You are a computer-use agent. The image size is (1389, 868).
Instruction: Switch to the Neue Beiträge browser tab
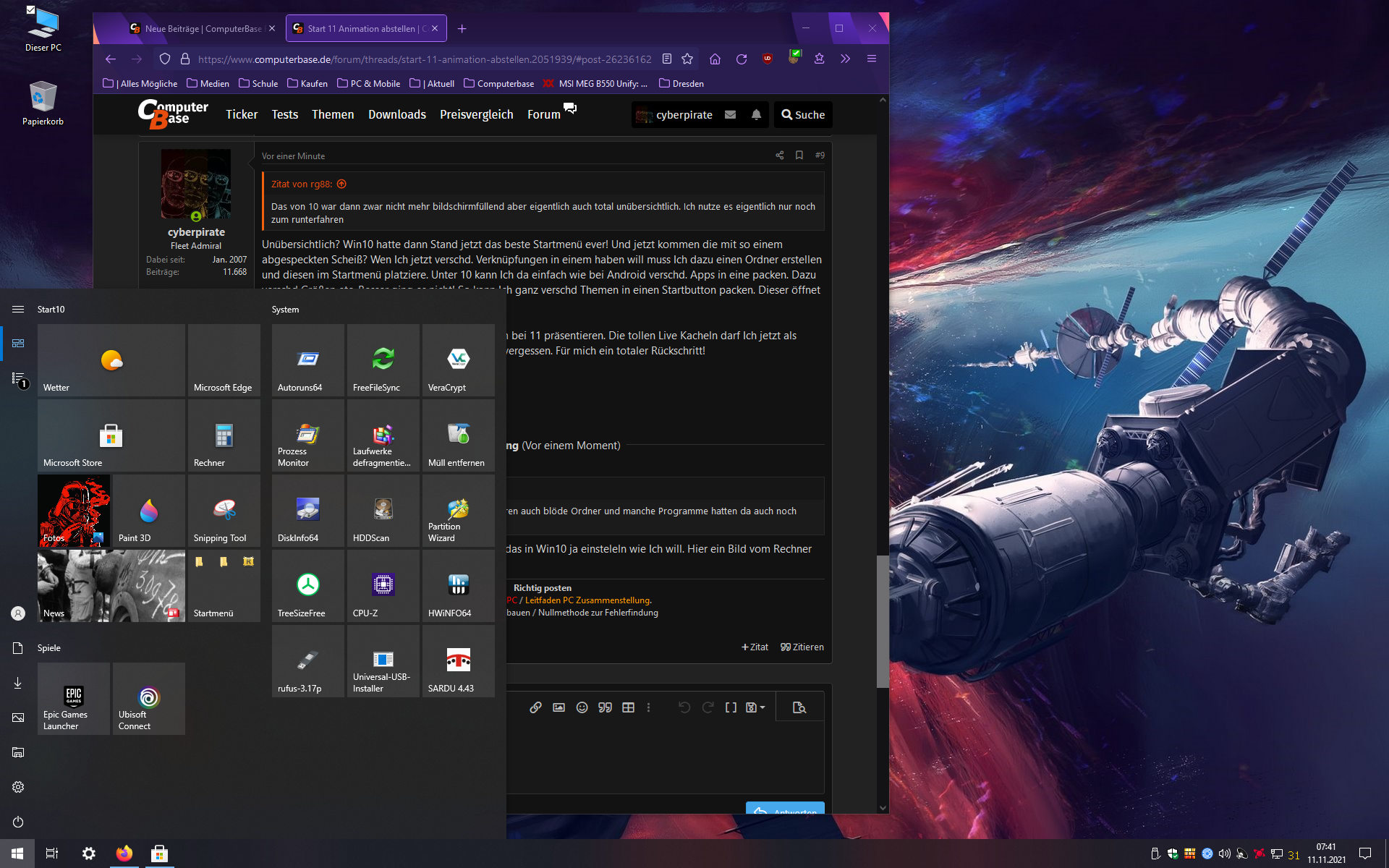pyautogui.click(x=195, y=29)
